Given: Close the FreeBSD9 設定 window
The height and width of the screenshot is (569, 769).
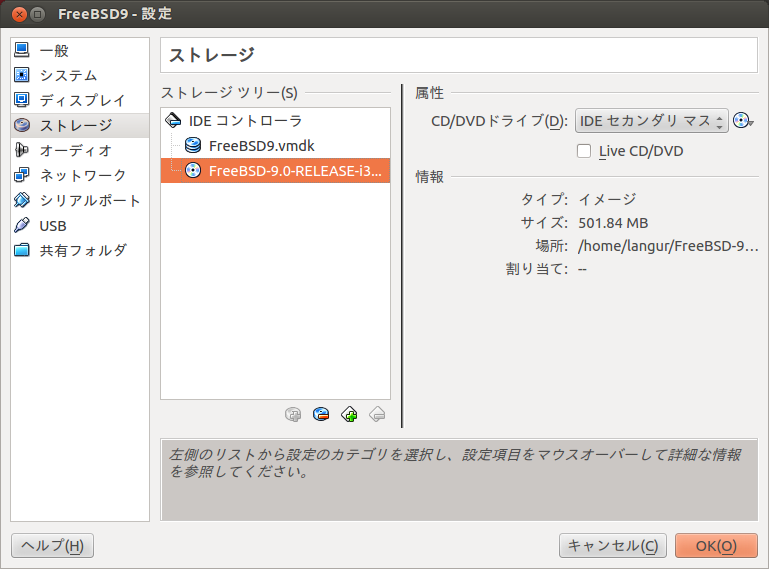Looking at the screenshot, I should pos(19,14).
